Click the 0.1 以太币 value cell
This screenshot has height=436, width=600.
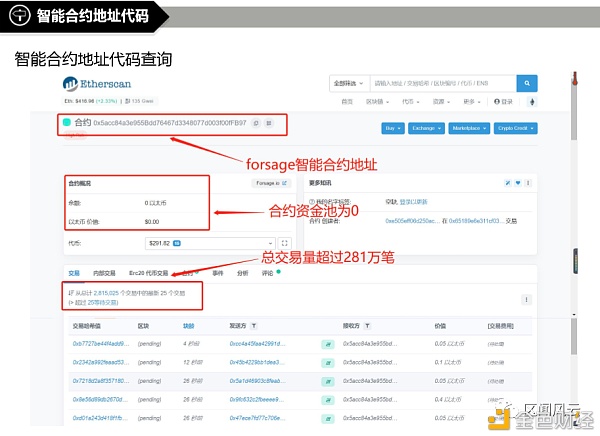(x=448, y=362)
